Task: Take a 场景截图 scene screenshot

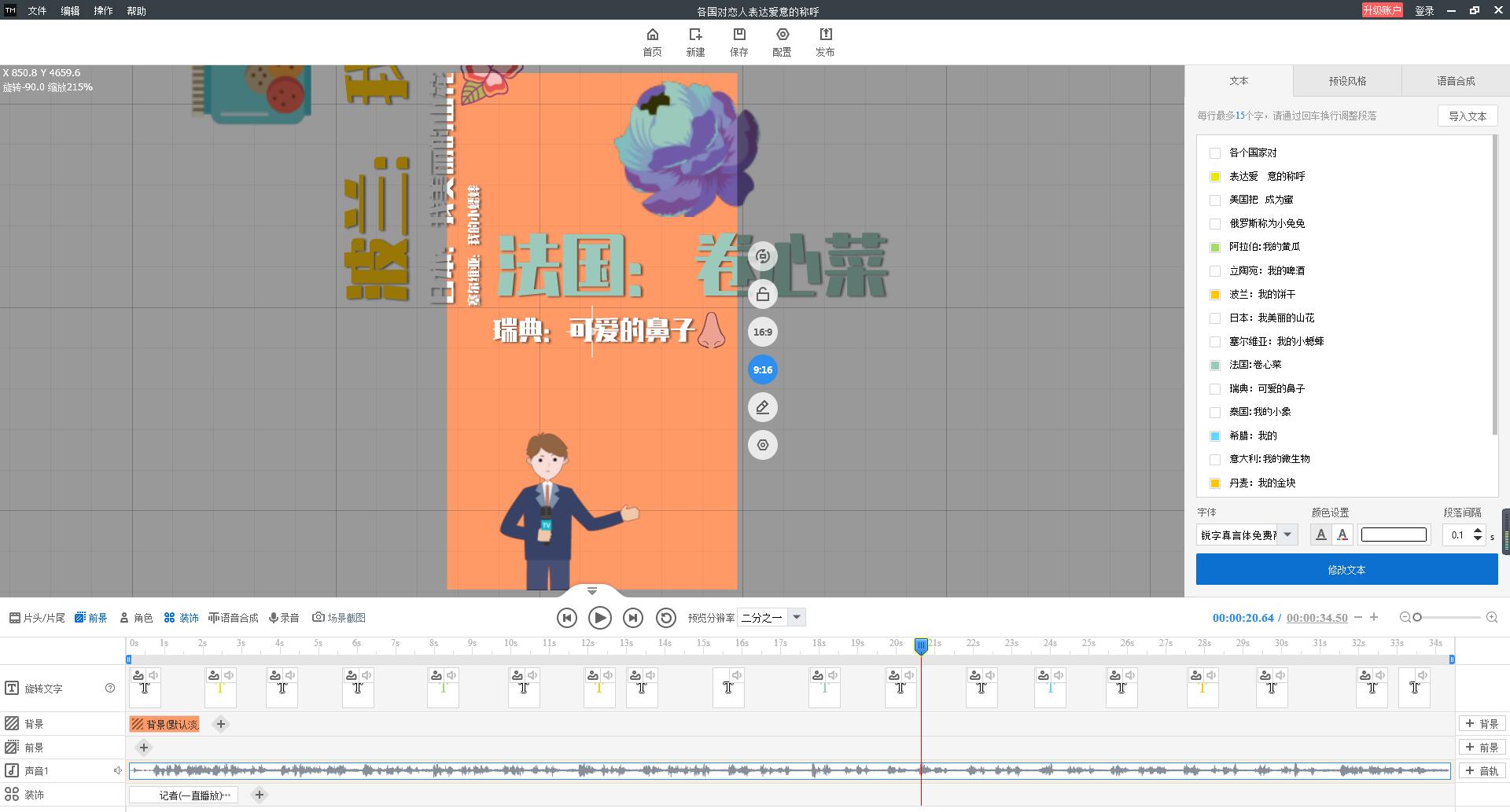Action: point(339,618)
